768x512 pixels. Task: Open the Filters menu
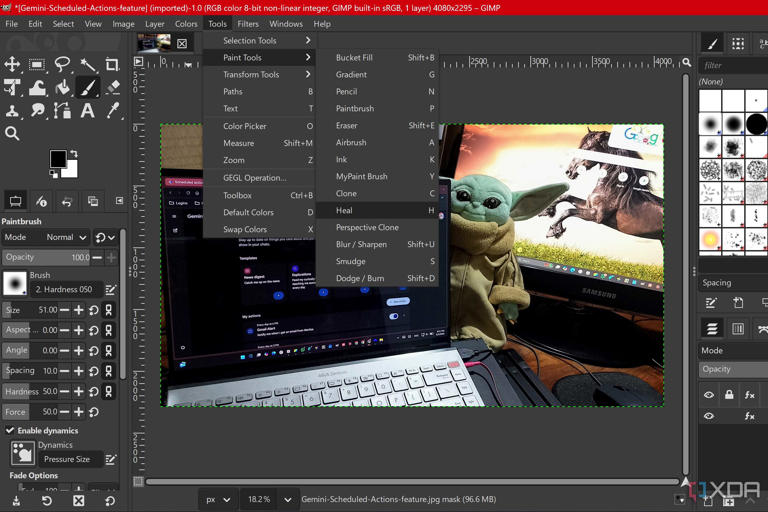coord(248,24)
